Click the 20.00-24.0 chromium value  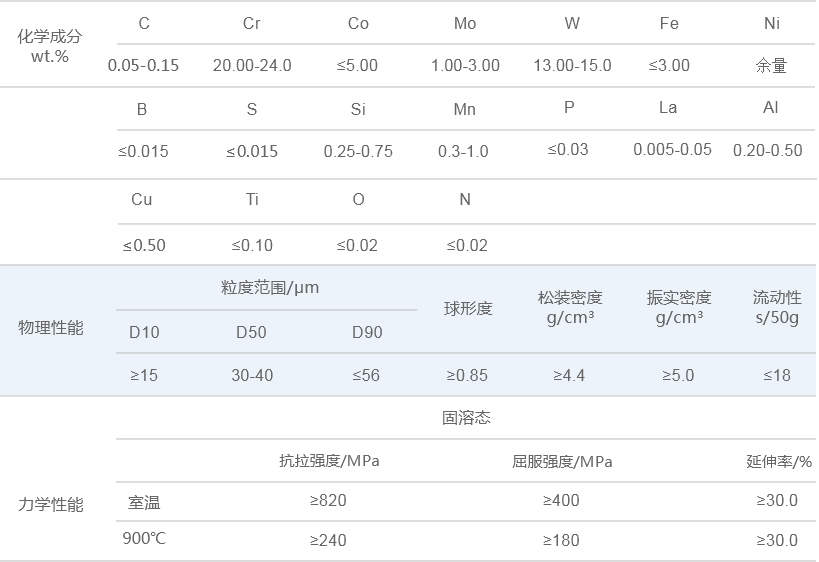[252, 66]
